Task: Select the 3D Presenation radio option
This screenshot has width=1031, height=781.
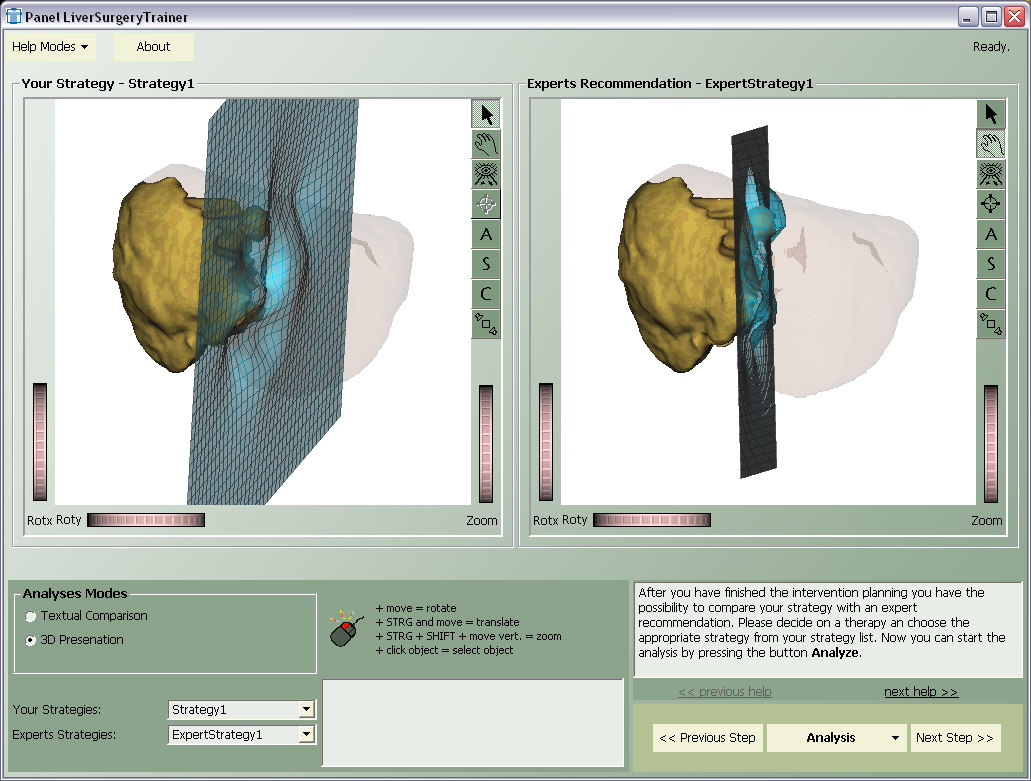Action: point(31,640)
